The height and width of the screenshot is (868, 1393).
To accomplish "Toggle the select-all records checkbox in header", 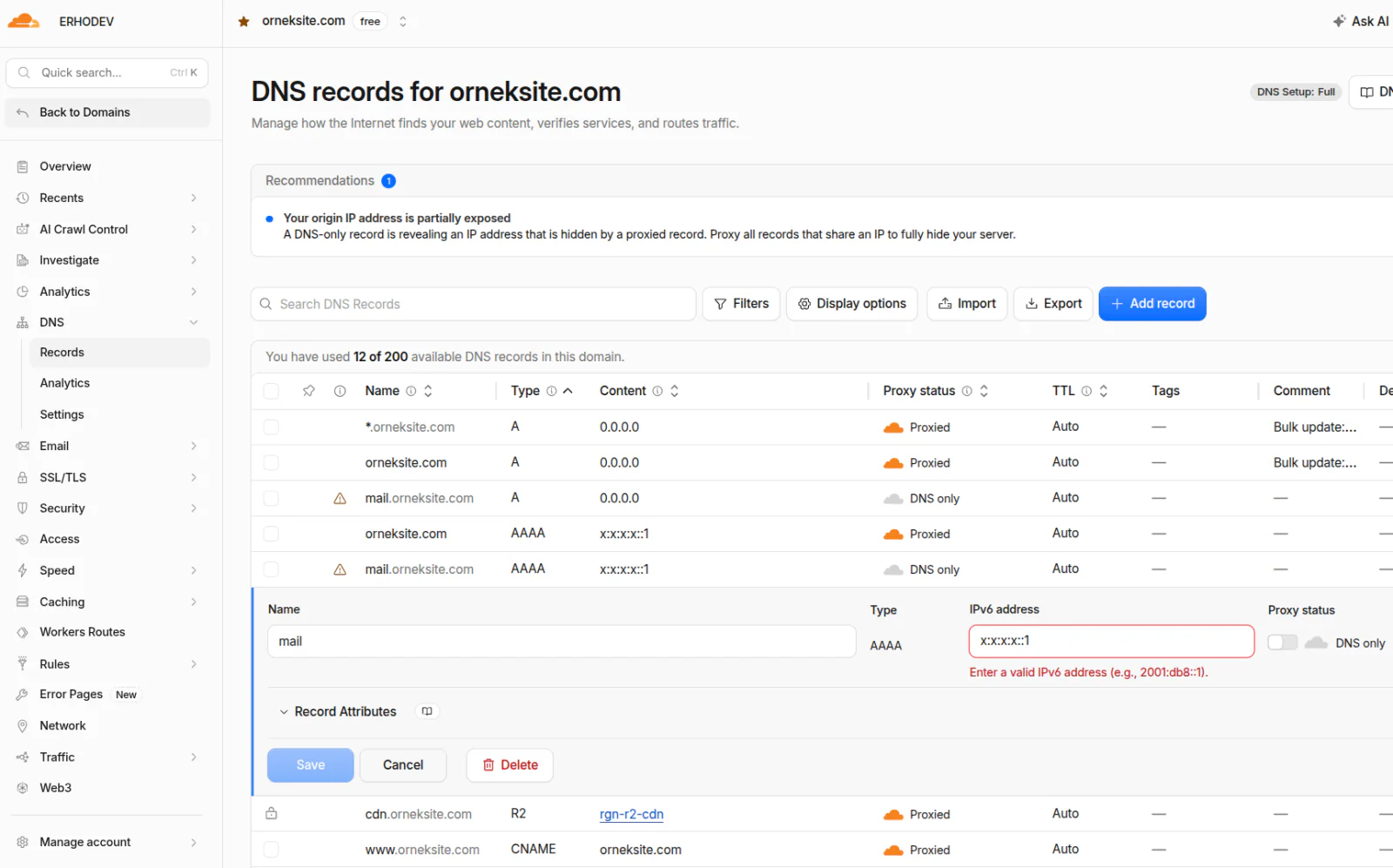I will tap(271, 391).
